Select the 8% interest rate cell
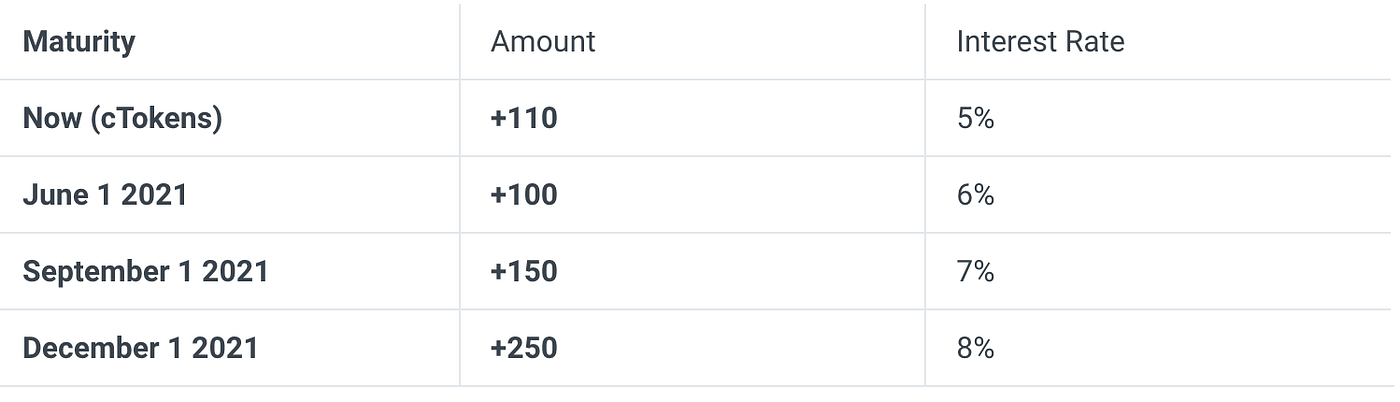Screen dimensions: 1400x402 tap(975, 348)
